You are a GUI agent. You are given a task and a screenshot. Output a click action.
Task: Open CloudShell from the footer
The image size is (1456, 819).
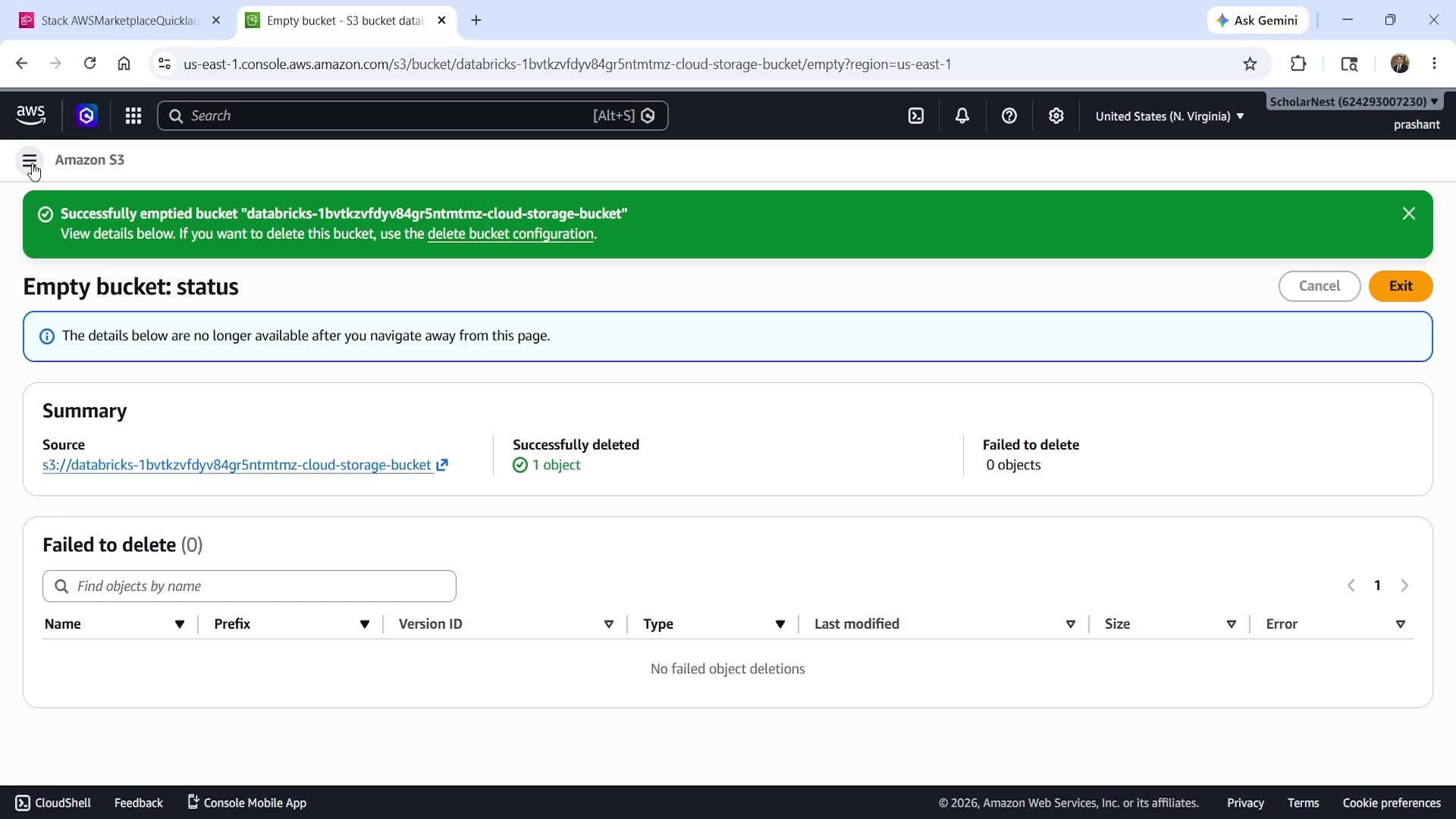click(53, 802)
